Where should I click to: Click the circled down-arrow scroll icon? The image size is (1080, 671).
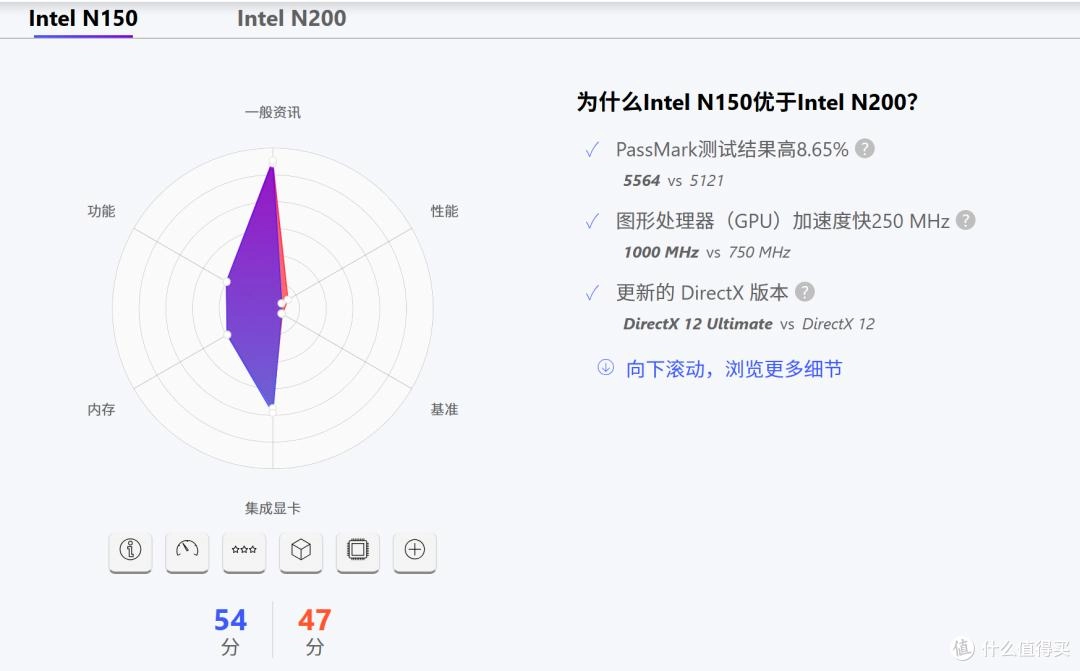[605, 367]
